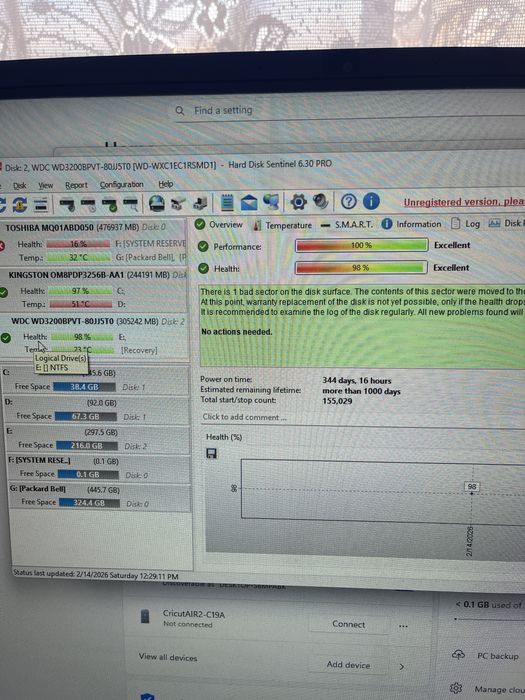
Task: Click chevron arrow next to Add device
Action: [402, 667]
